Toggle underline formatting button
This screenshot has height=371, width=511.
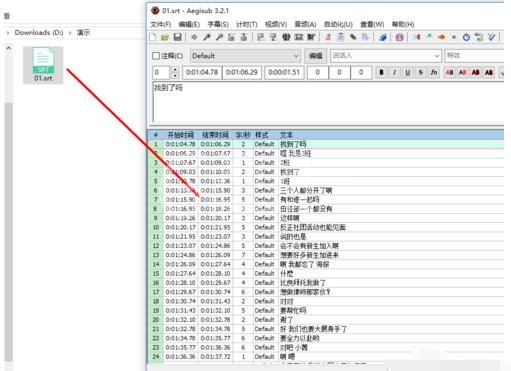pyautogui.click(x=407, y=72)
